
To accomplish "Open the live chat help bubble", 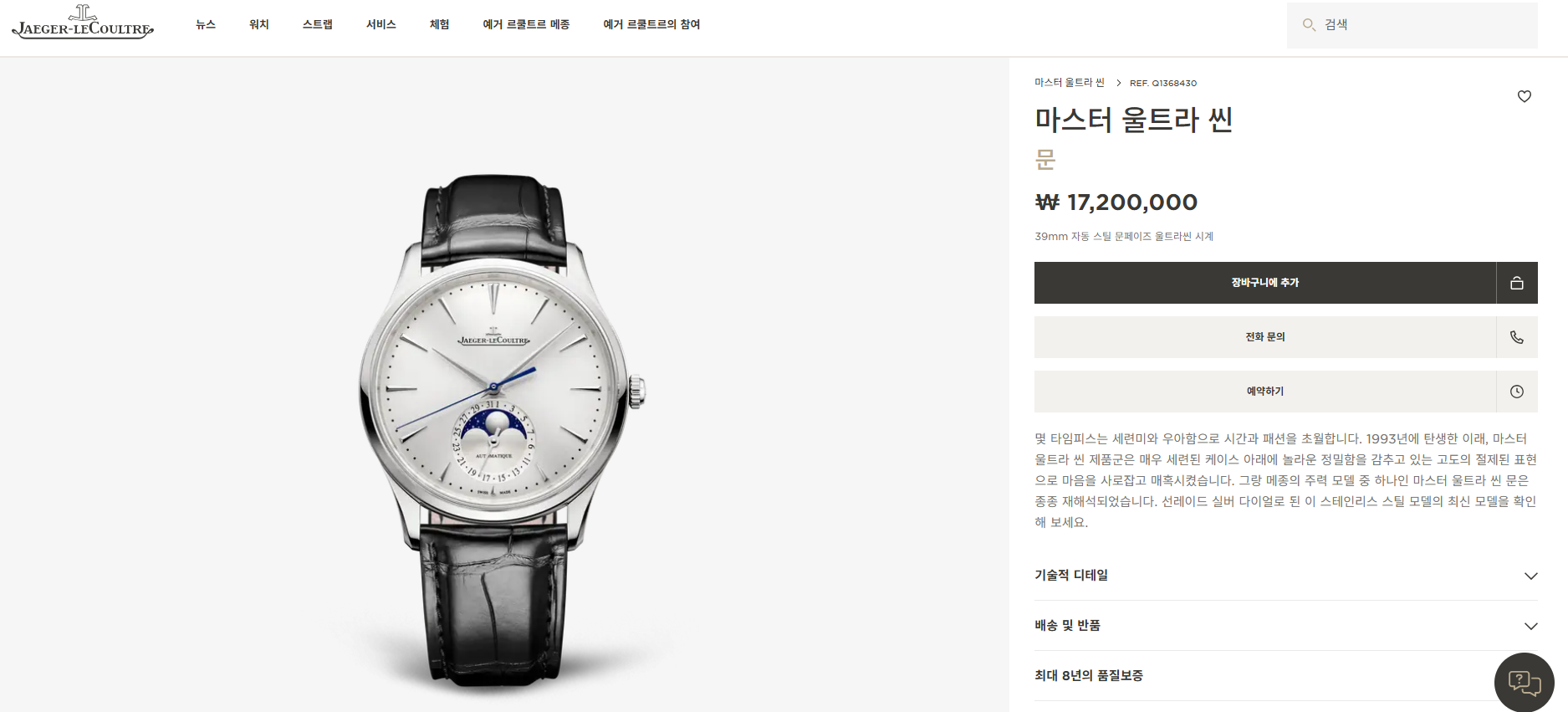I will 1524,682.
